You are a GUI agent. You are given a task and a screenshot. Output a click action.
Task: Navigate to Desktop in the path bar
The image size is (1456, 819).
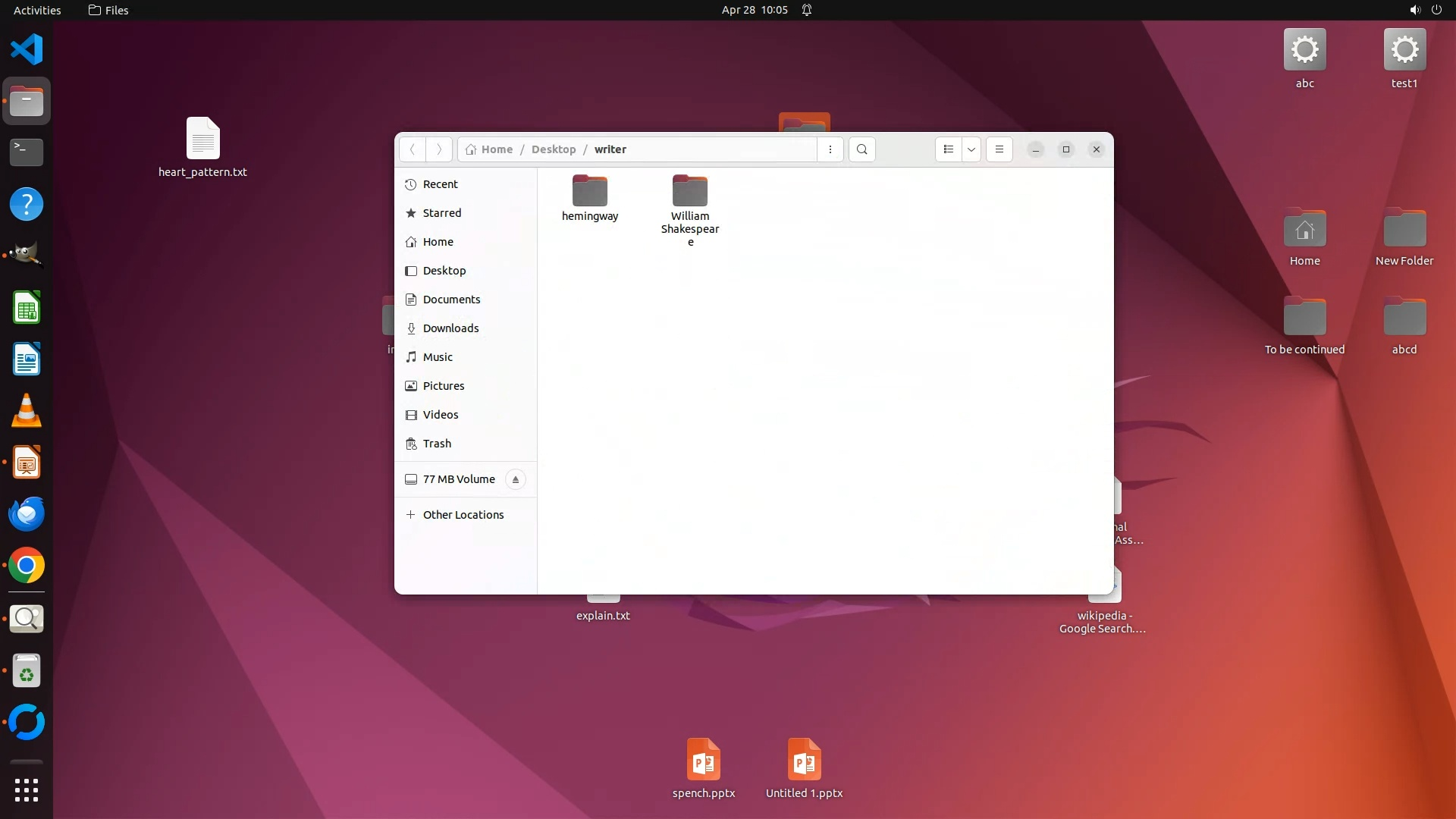coord(553,149)
